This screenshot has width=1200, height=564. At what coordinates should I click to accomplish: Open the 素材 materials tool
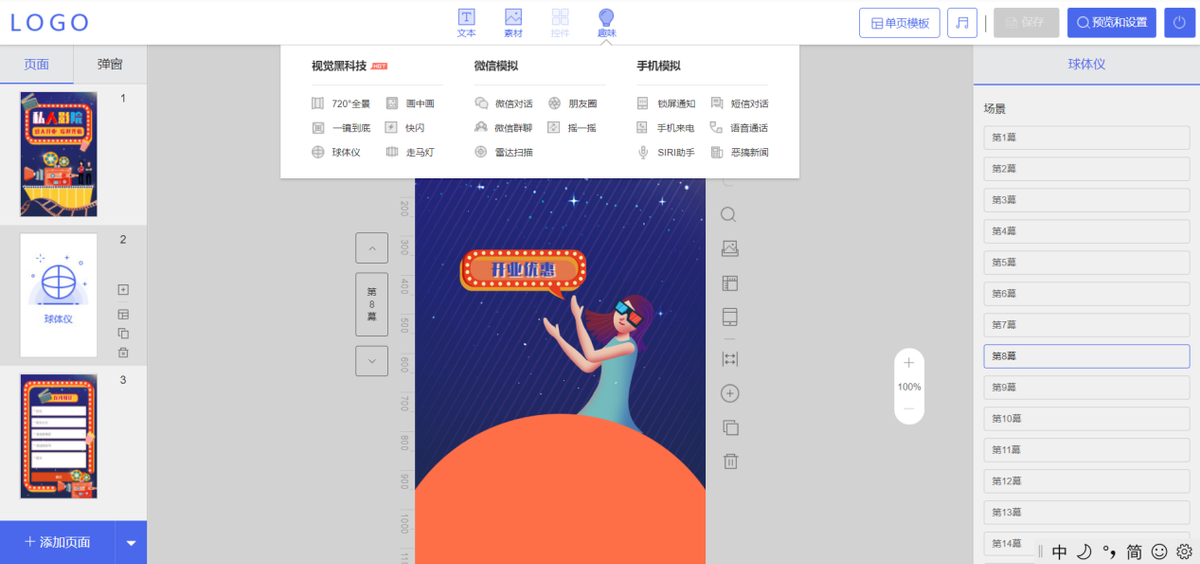click(x=513, y=23)
